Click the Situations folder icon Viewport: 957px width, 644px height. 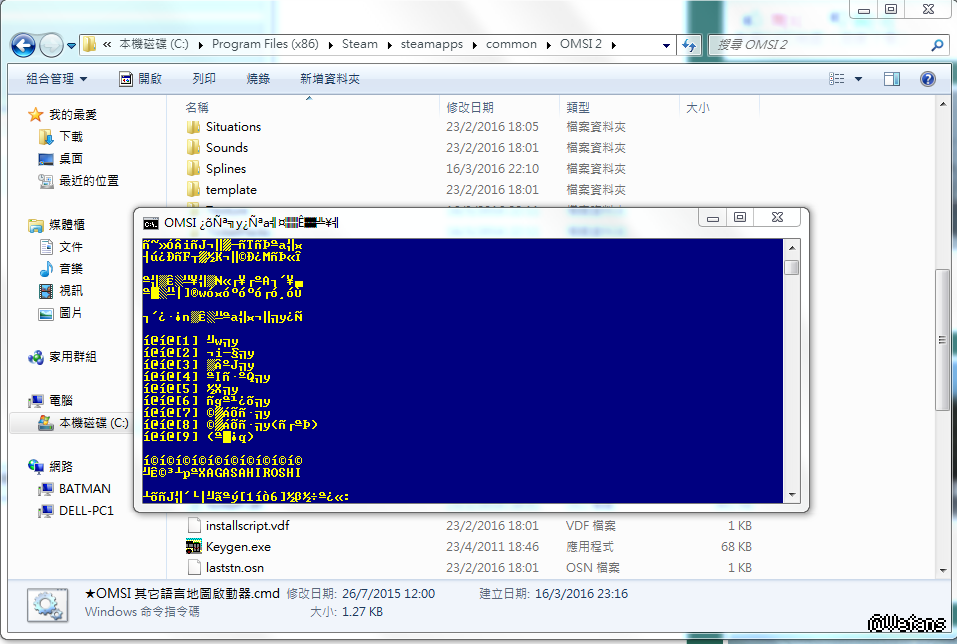193,126
